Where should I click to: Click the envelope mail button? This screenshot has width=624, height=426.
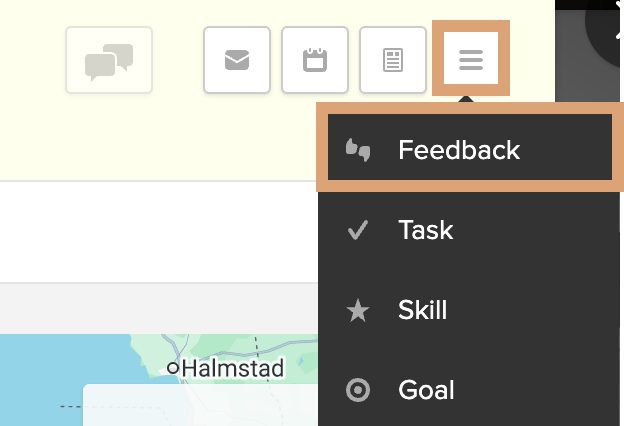click(237, 60)
